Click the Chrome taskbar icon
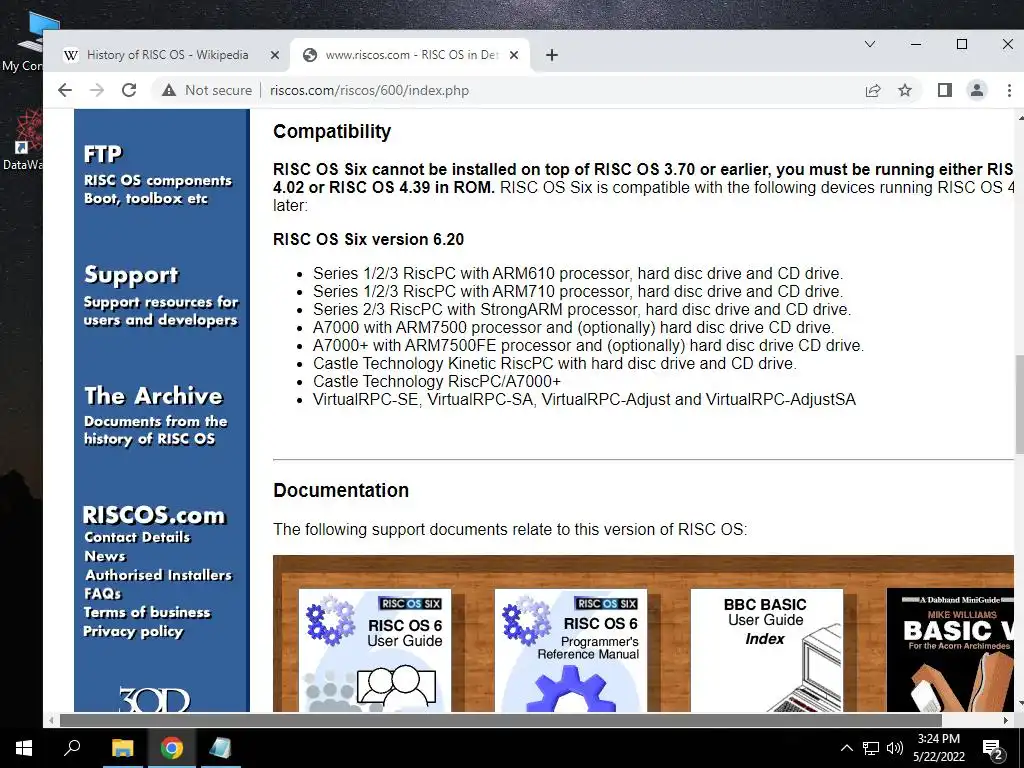This screenshot has width=1024, height=768. [x=171, y=748]
